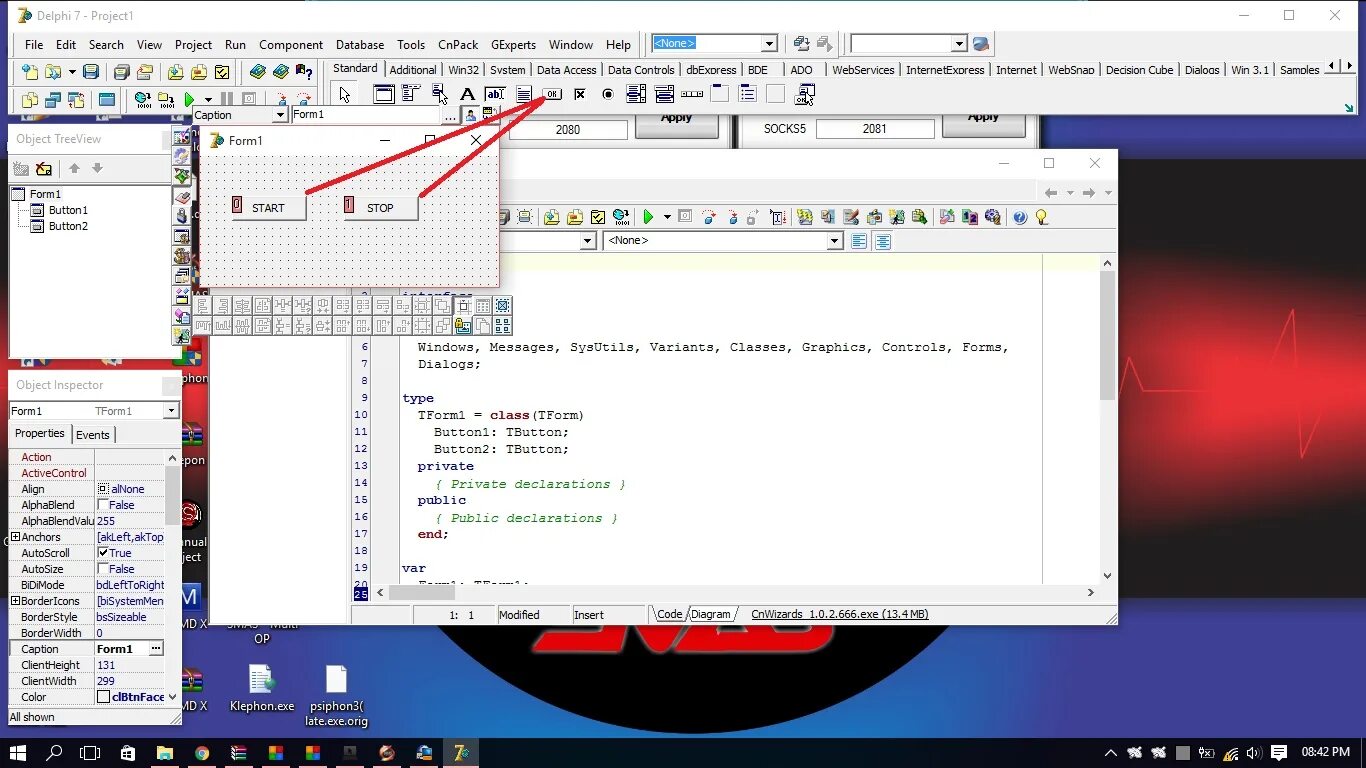Image resolution: width=1366 pixels, height=768 pixels.
Task: Expand the Anchors property
Action: (15, 537)
